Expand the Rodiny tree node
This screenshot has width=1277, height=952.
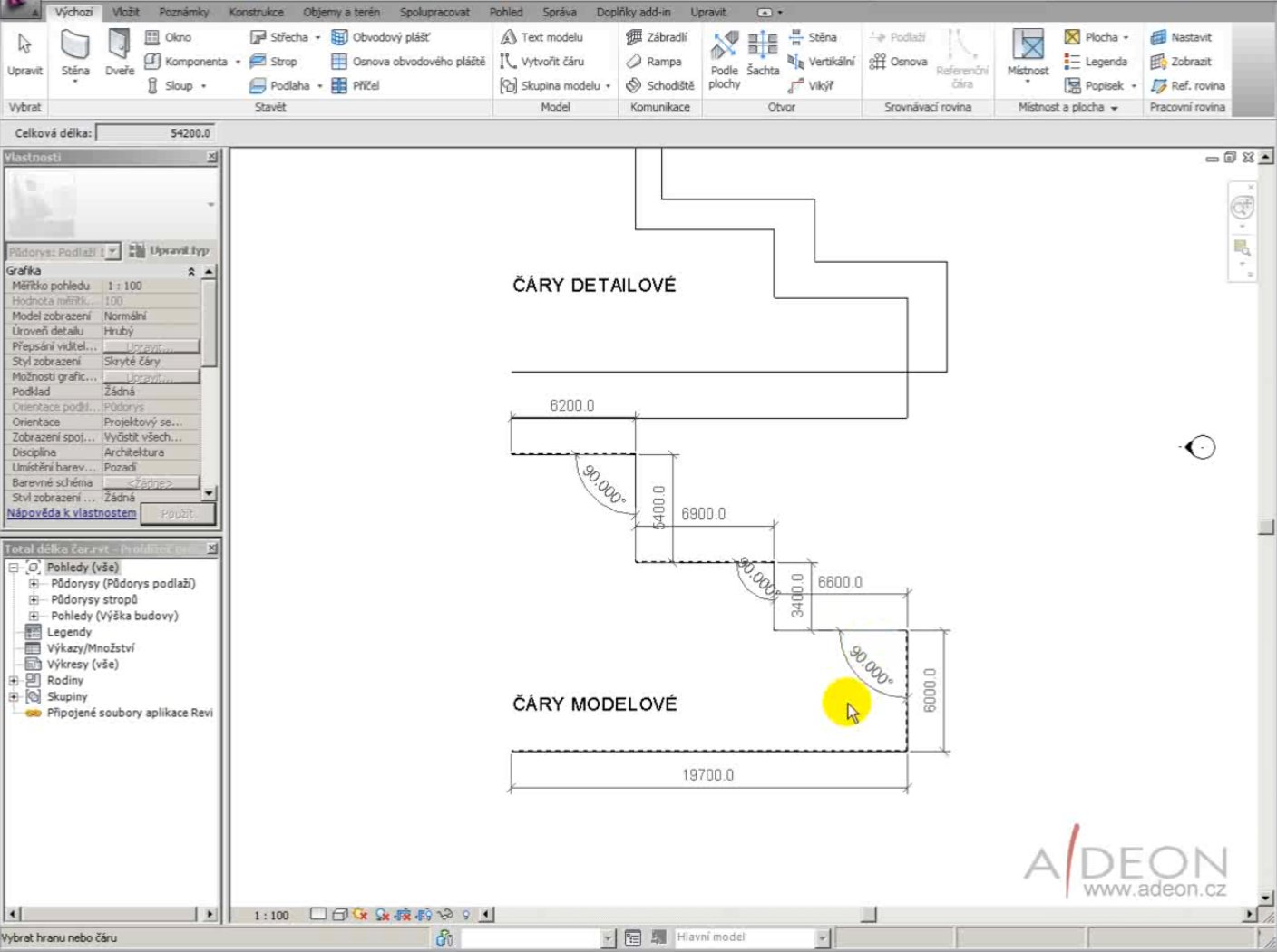[14, 680]
